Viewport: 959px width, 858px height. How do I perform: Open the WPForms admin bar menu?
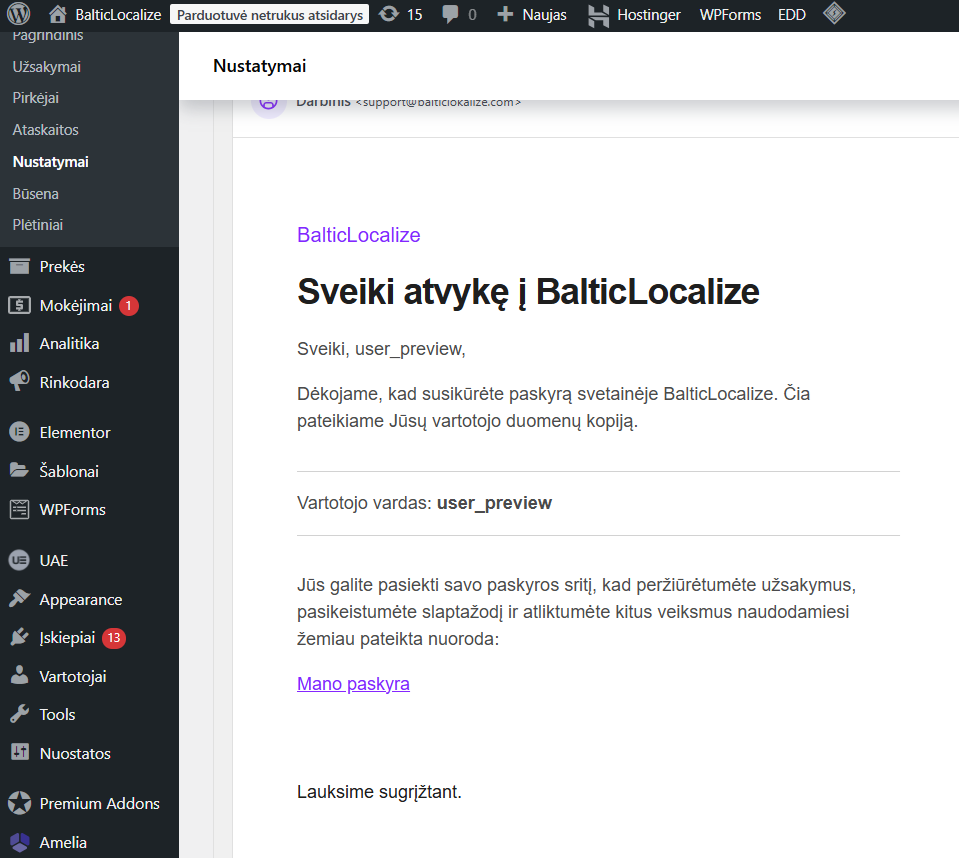coord(730,15)
